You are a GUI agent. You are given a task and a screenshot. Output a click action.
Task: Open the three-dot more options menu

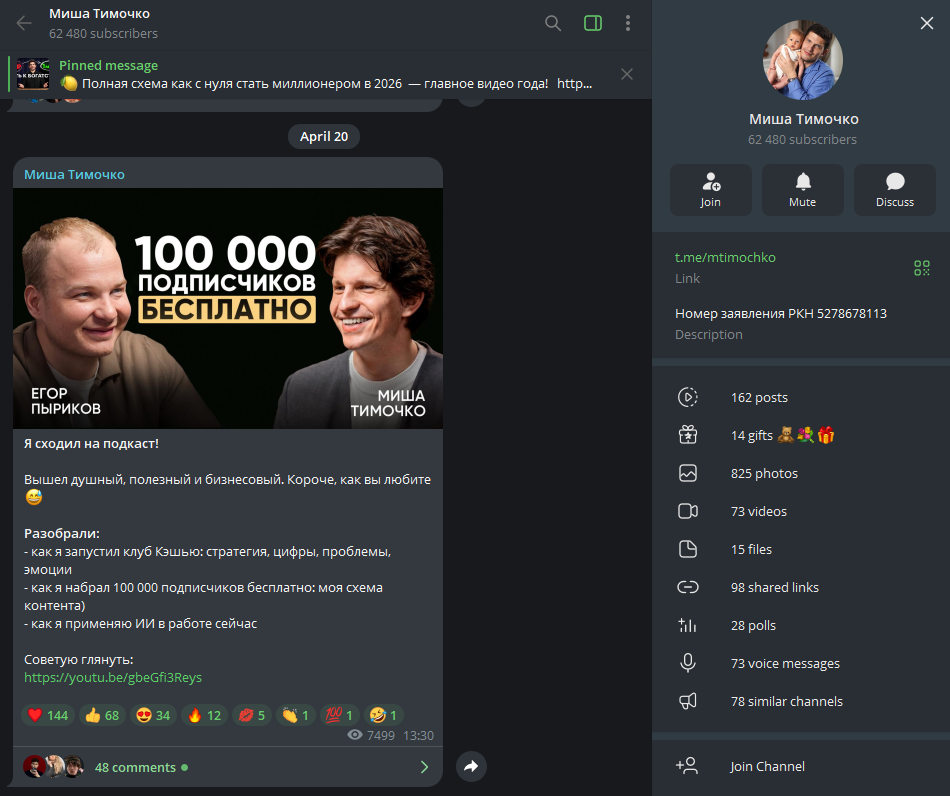[x=627, y=23]
